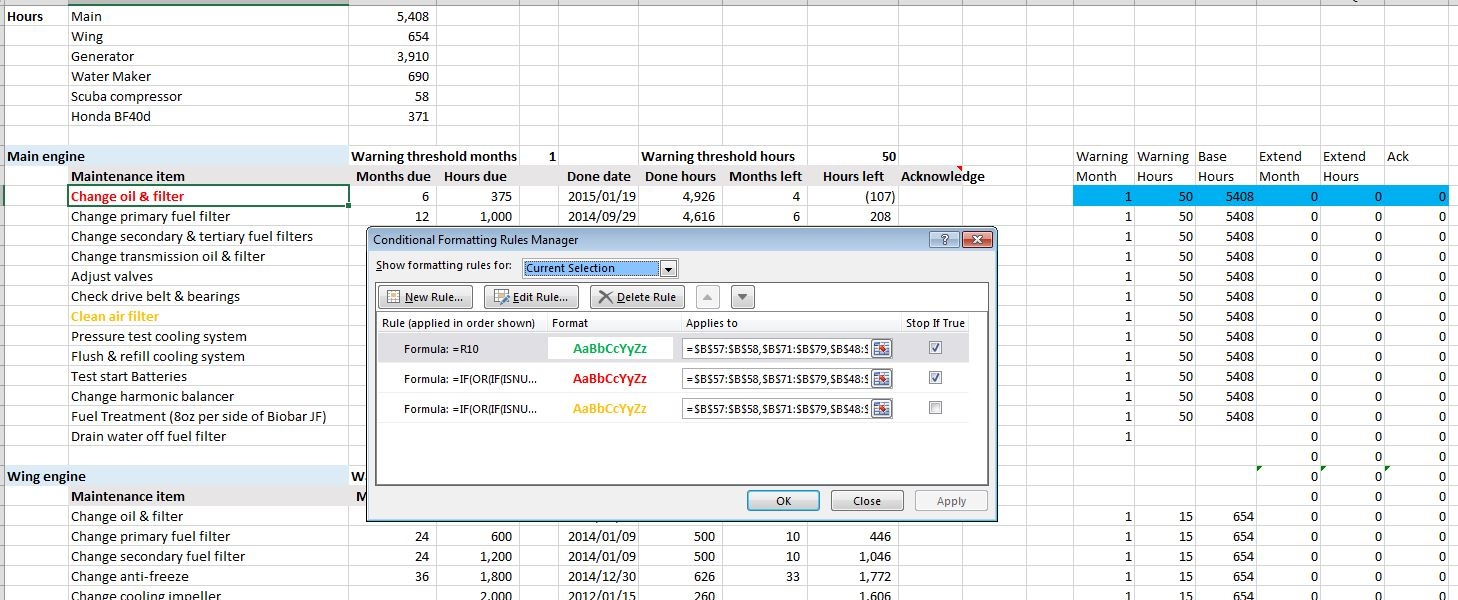
Task: Confirm the dialog with OK
Action: pyautogui.click(x=783, y=501)
